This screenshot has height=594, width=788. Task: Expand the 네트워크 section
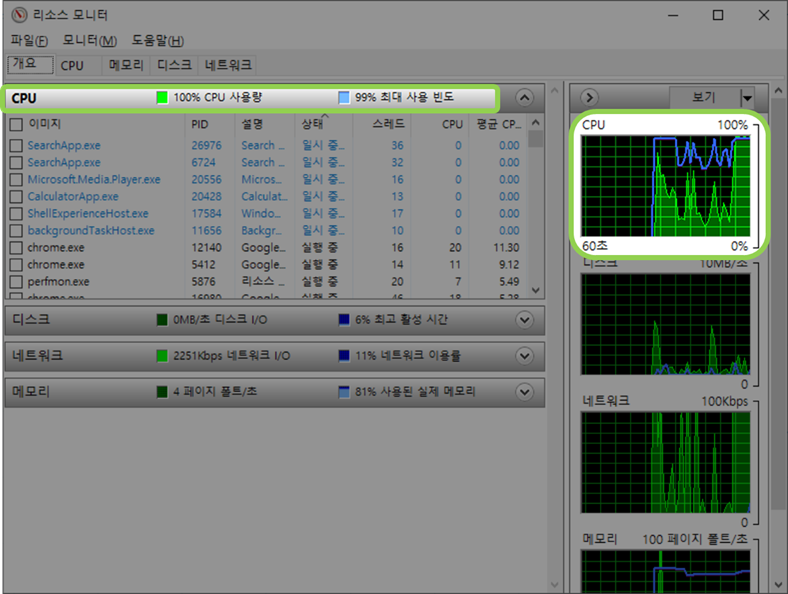524,356
